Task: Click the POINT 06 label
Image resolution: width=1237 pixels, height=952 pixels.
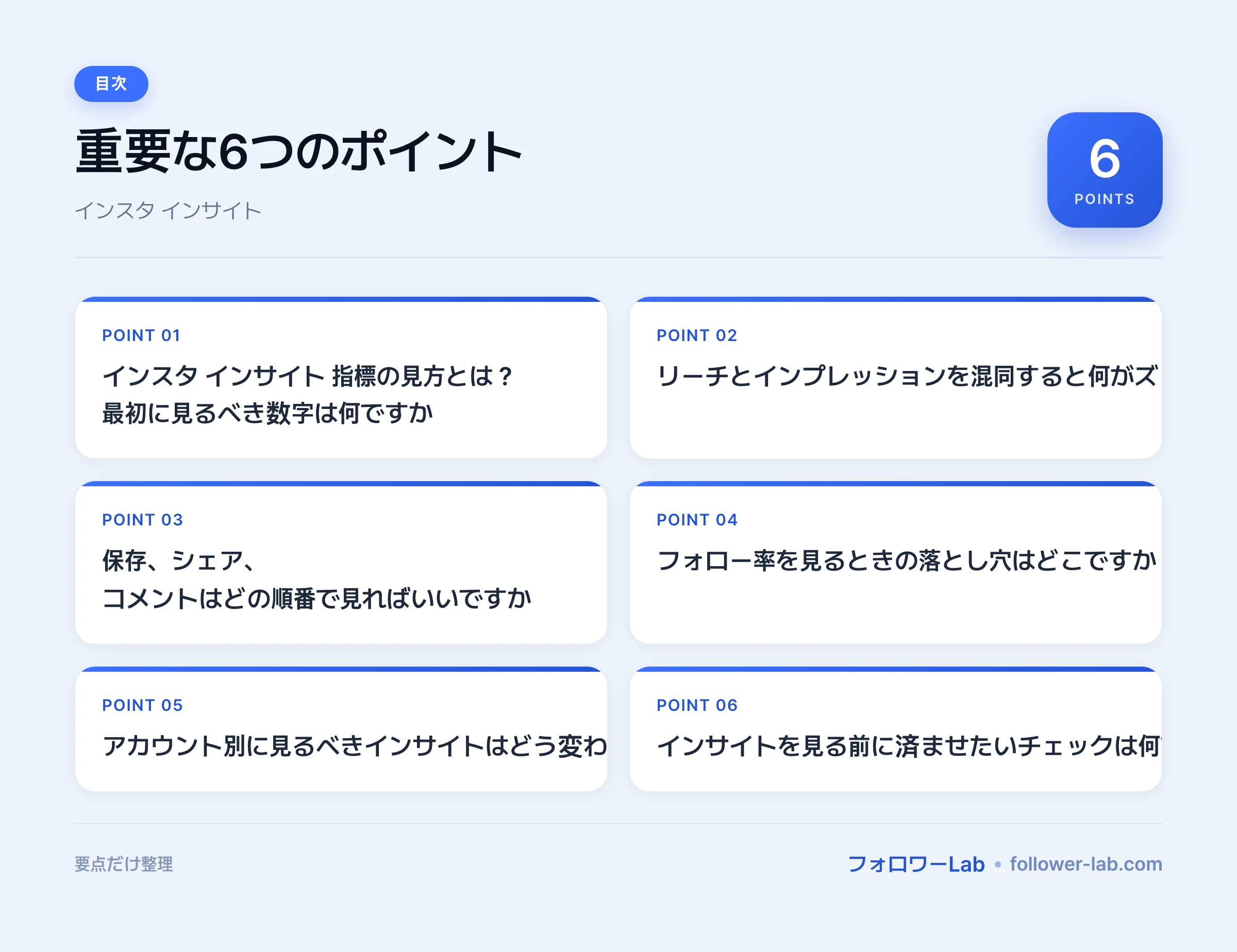Action: click(697, 705)
